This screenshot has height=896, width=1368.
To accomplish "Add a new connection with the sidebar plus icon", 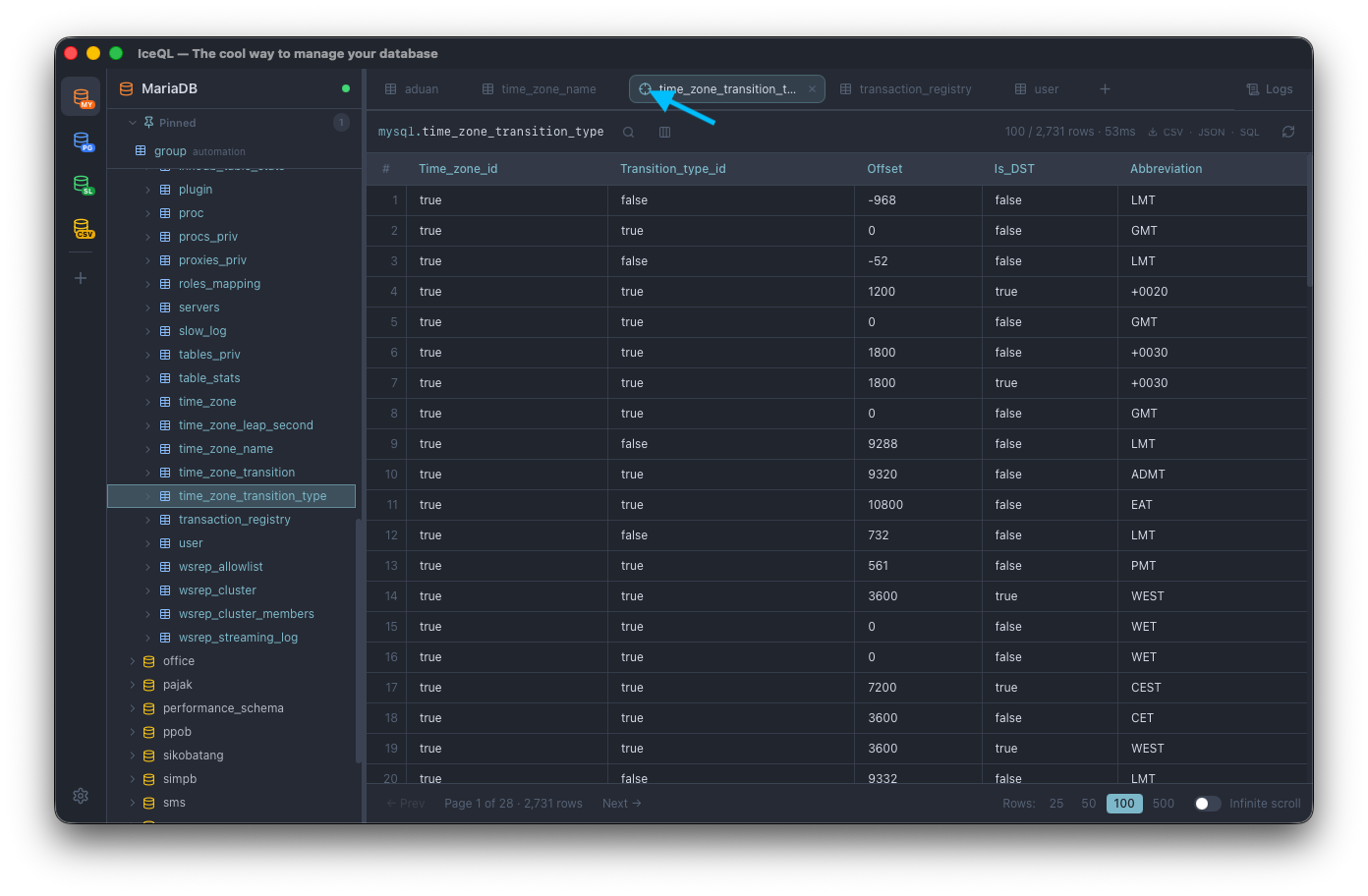I will 81,278.
